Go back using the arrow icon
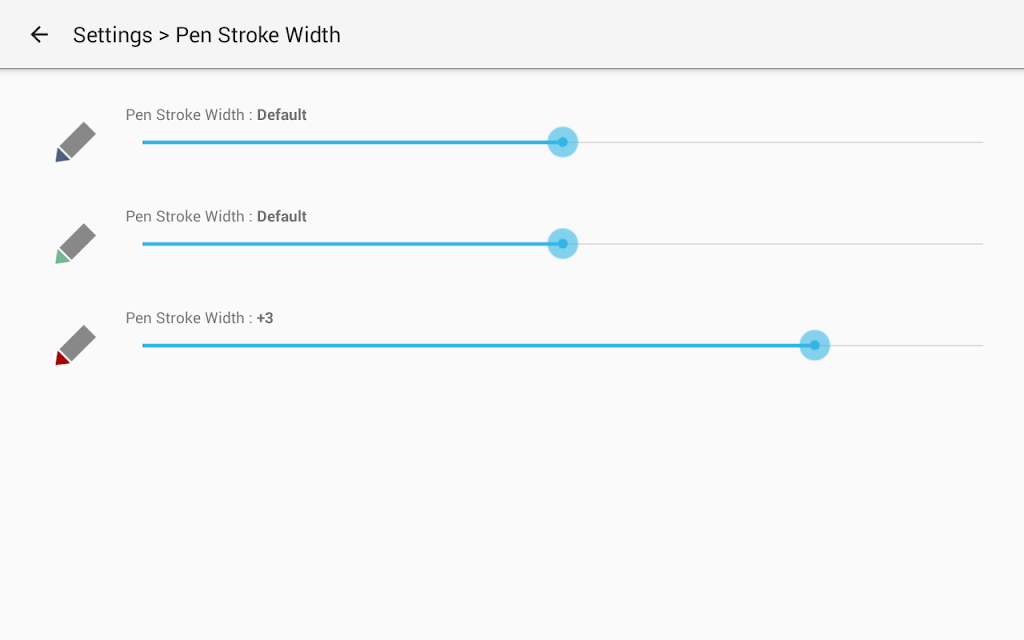 tap(39, 35)
